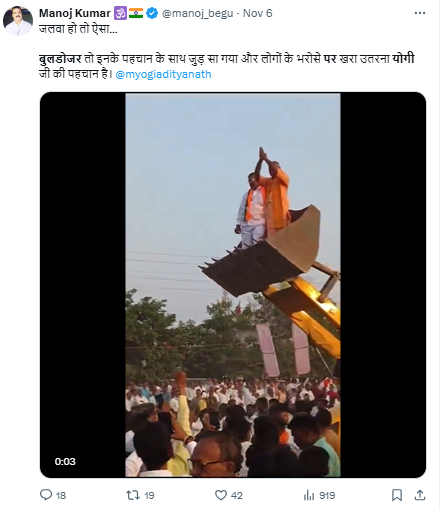Screen dimensions: 442x509
Task: View analytics via bar chart icon
Action: pyautogui.click(x=309, y=495)
